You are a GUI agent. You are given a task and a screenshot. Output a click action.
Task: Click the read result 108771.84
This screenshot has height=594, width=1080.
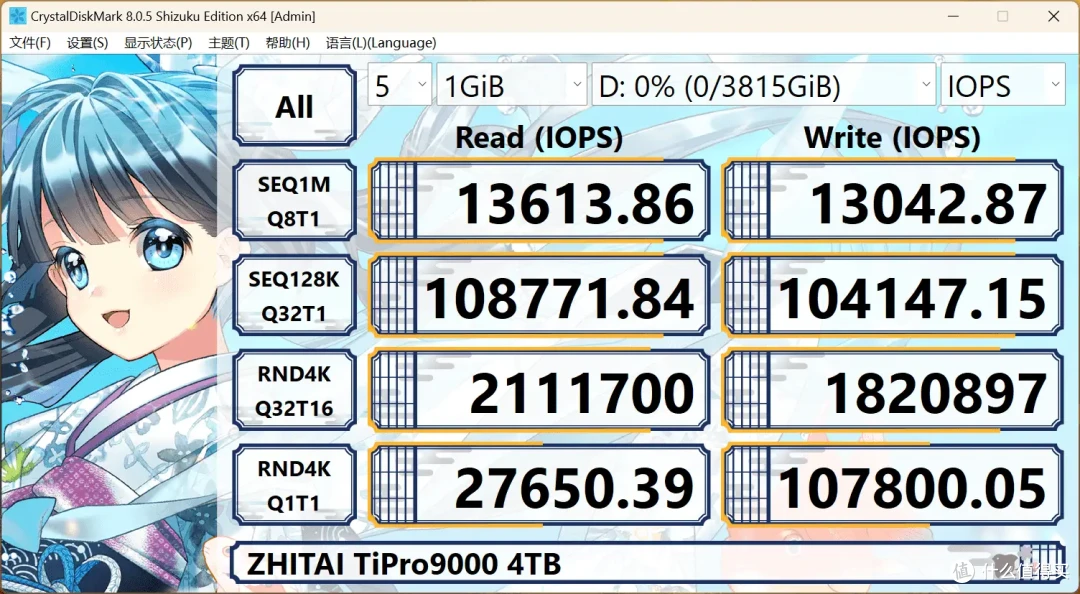pos(539,296)
